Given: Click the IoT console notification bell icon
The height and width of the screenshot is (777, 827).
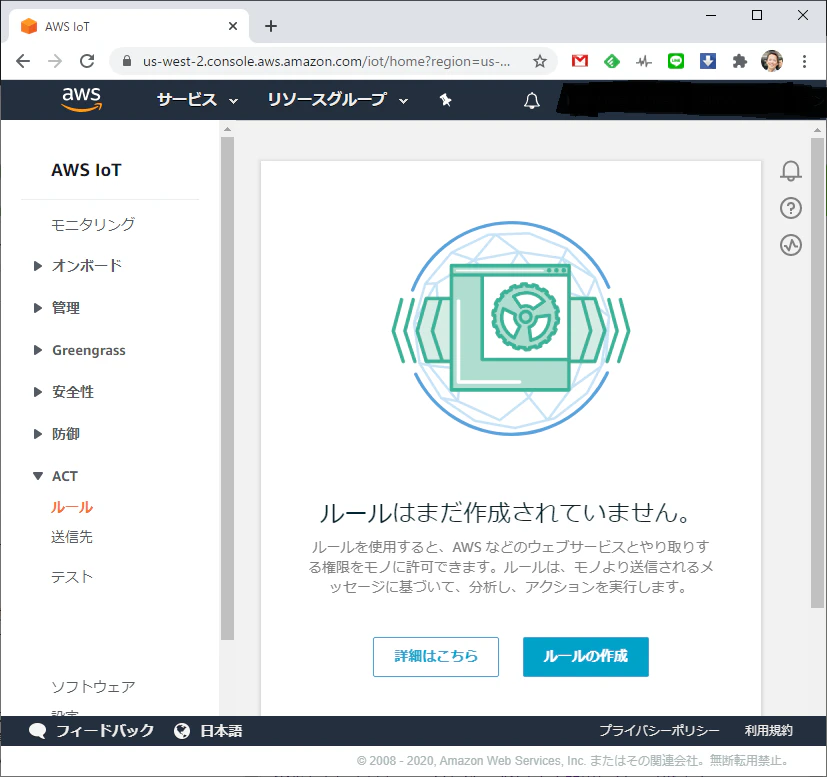Looking at the screenshot, I should pos(791,171).
